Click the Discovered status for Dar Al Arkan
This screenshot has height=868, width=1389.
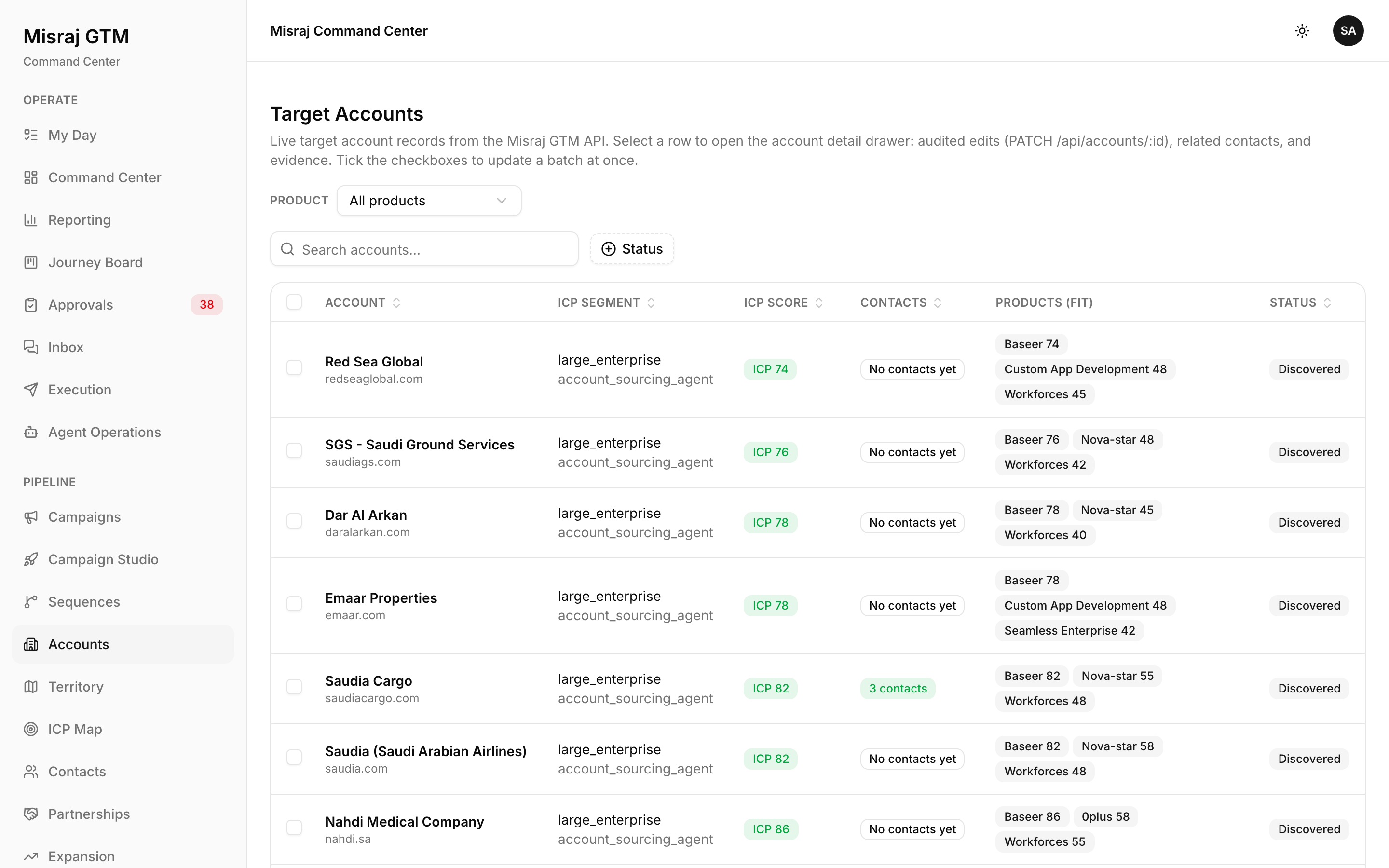(1309, 522)
